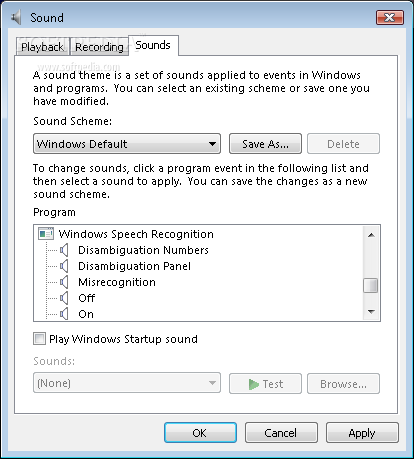Click the Windows Speech Recognition program icon

(46, 234)
